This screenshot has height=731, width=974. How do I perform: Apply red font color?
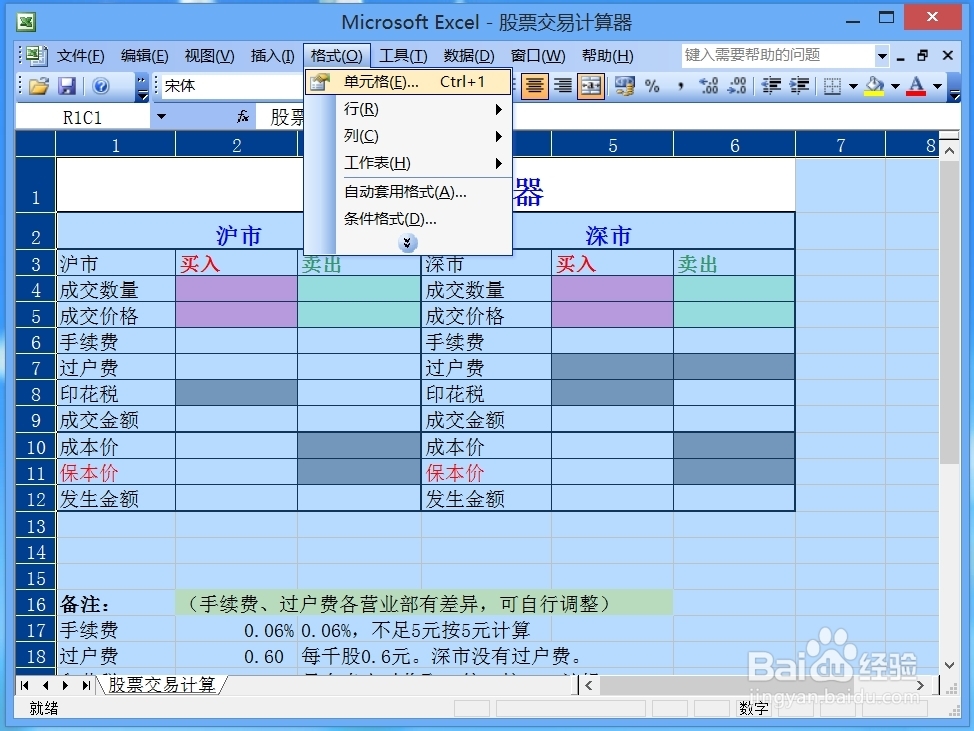(x=916, y=86)
